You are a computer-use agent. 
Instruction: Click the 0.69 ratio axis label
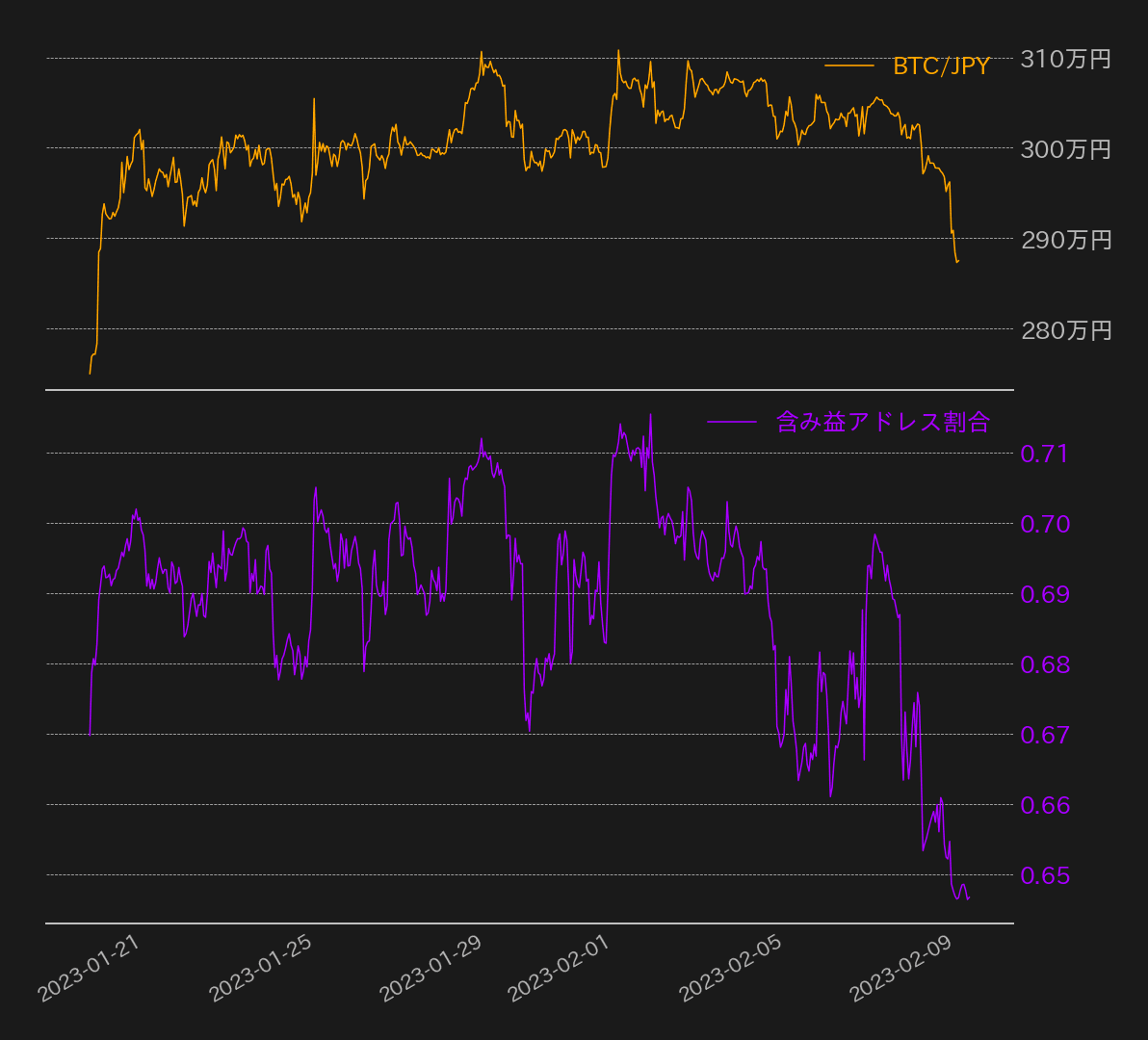[1044, 594]
